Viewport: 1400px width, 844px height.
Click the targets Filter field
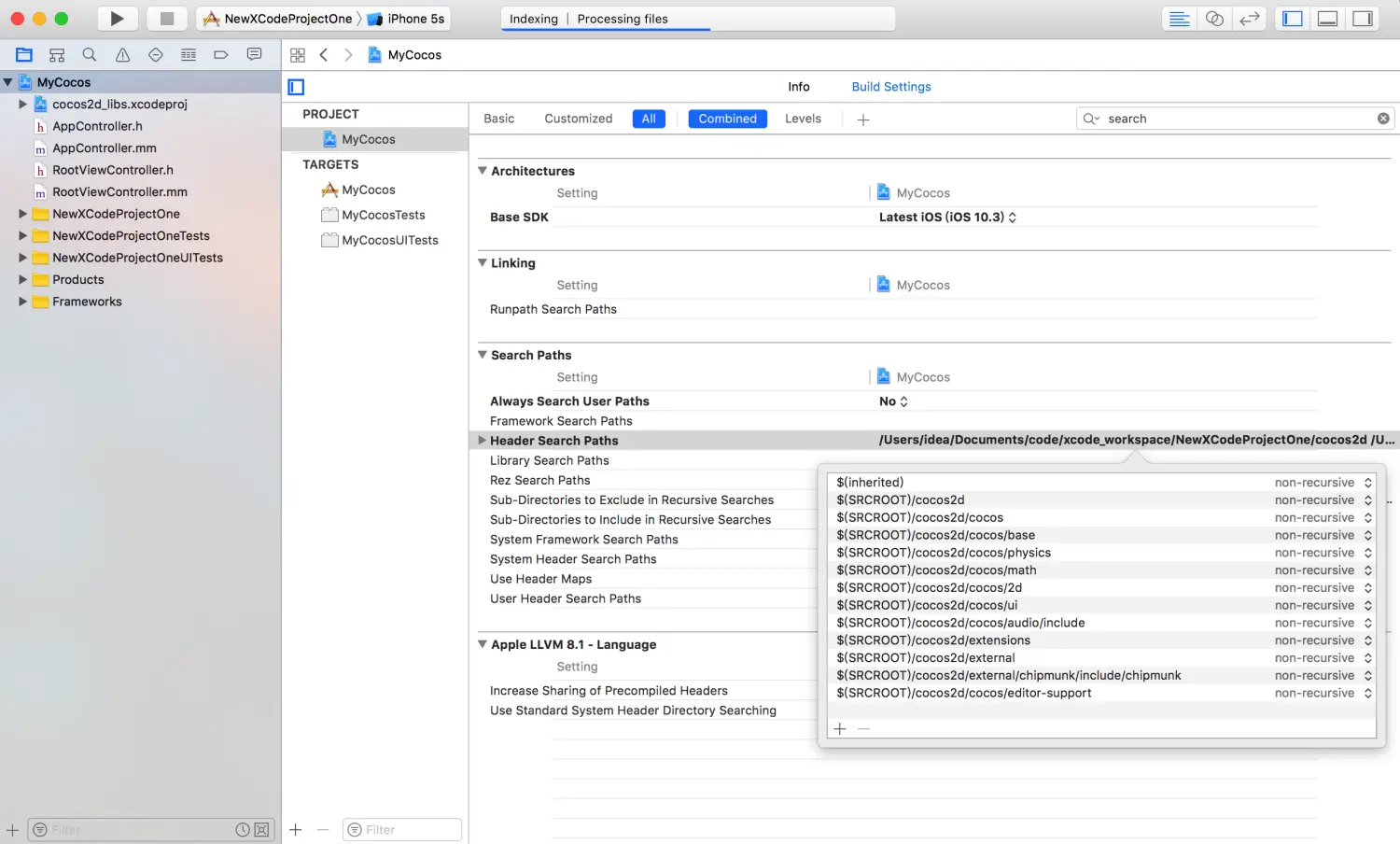point(402,829)
